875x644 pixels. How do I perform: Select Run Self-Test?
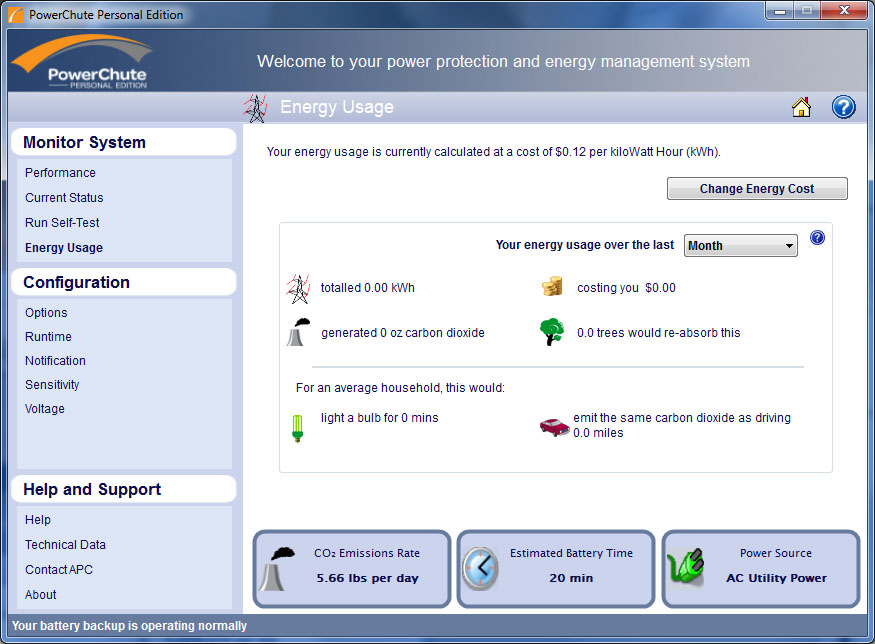(x=62, y=223)
